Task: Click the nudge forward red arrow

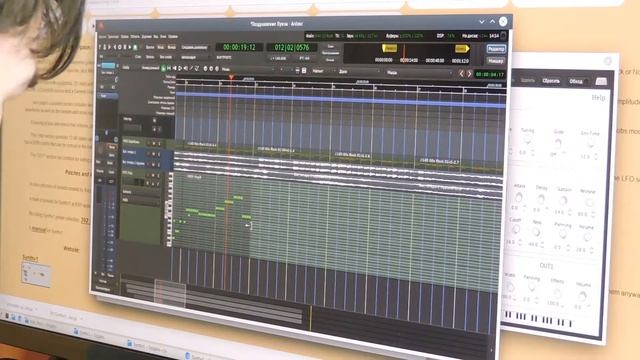Action: click(x=469, y=74)
